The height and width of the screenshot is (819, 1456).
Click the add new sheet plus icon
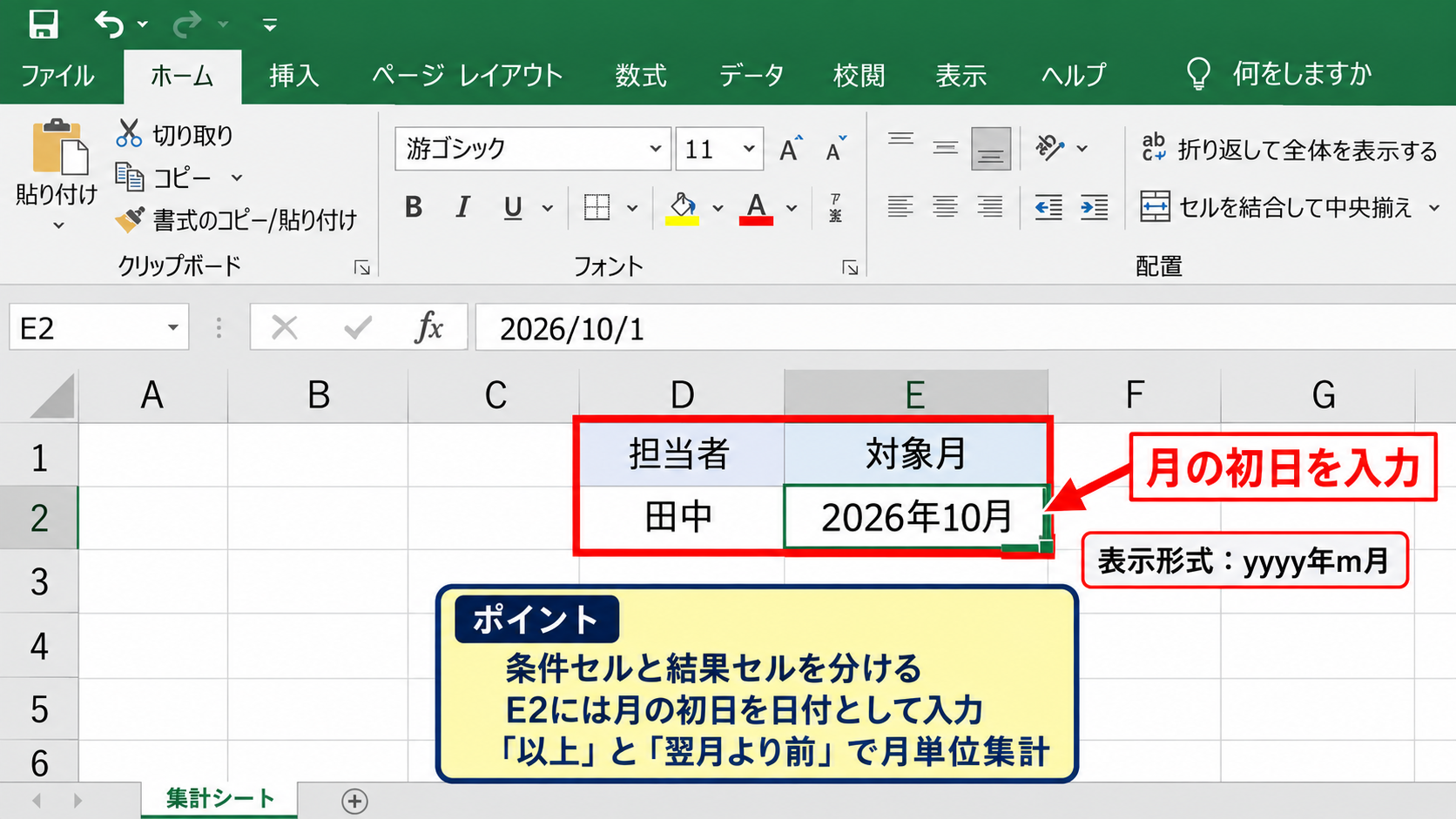(354, 801)
